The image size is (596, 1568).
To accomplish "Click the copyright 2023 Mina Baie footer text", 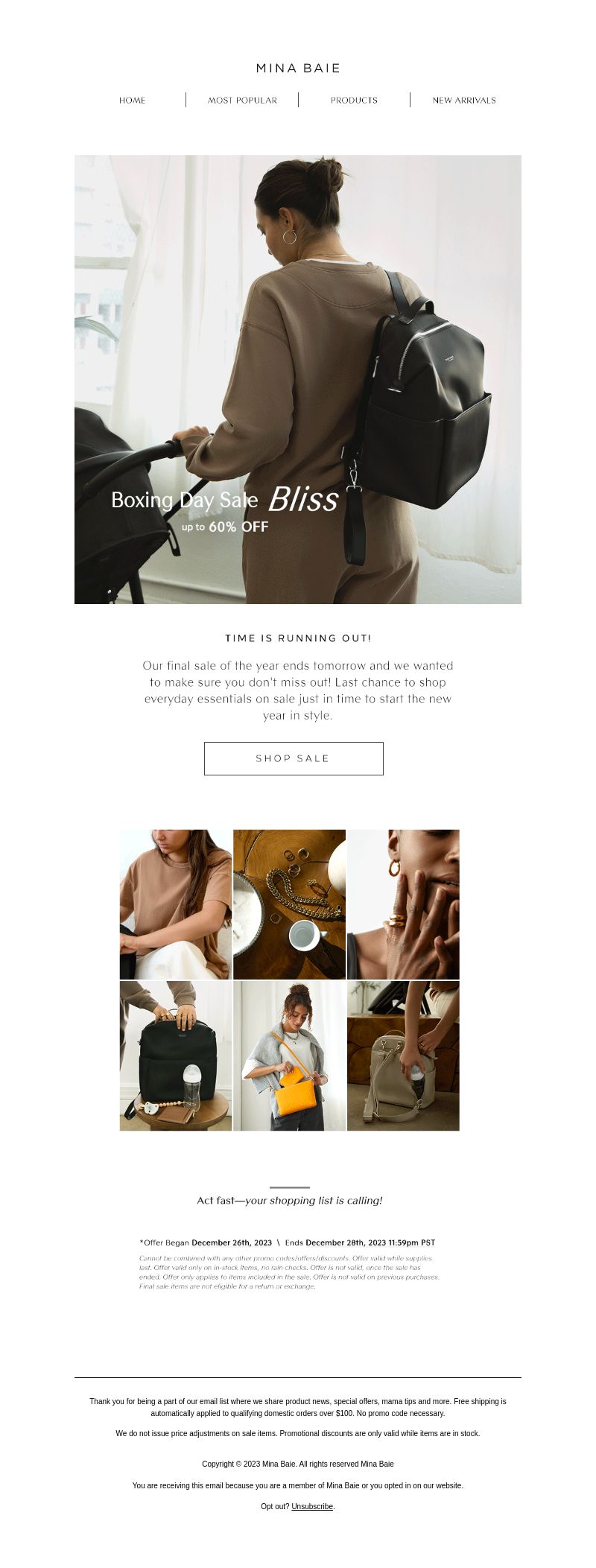I will click(x=298, y=1464).
